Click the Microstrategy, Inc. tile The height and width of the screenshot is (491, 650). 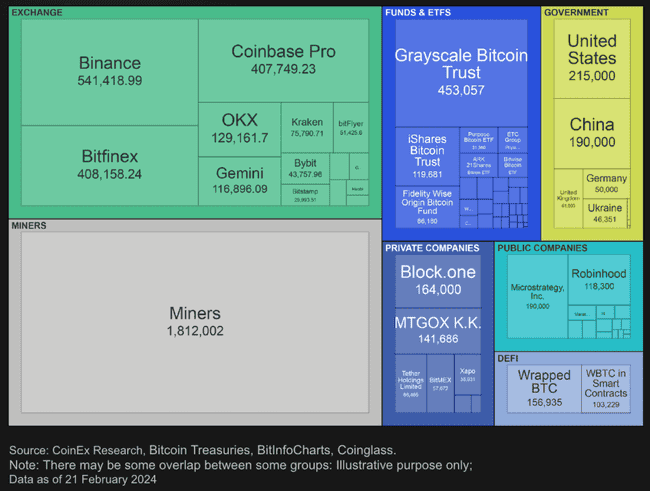537,297
